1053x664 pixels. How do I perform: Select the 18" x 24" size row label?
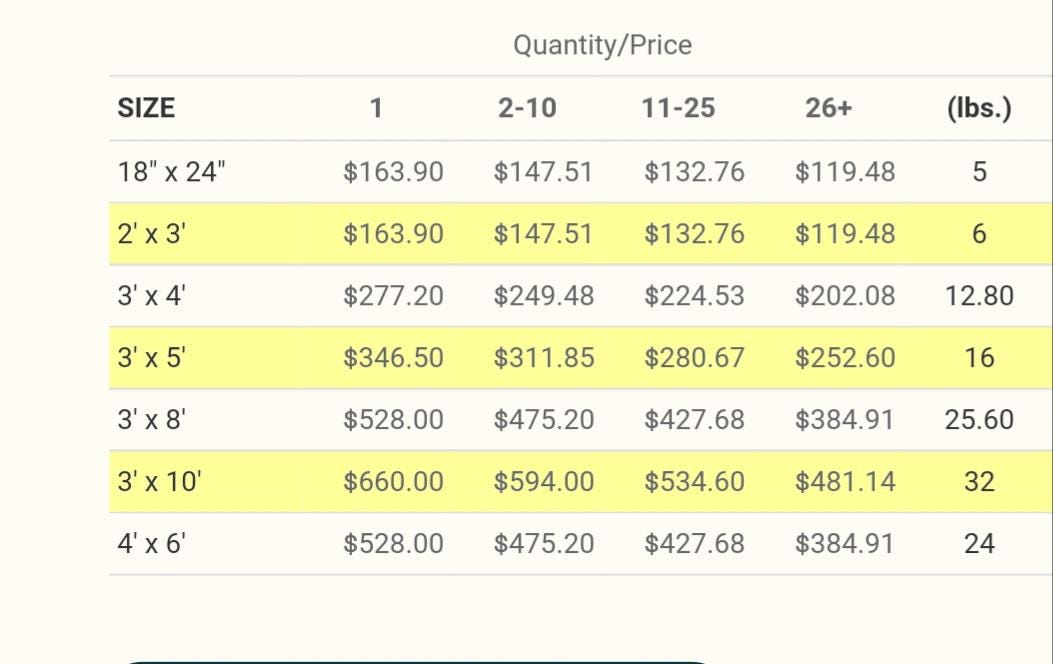tap(172, 172)
